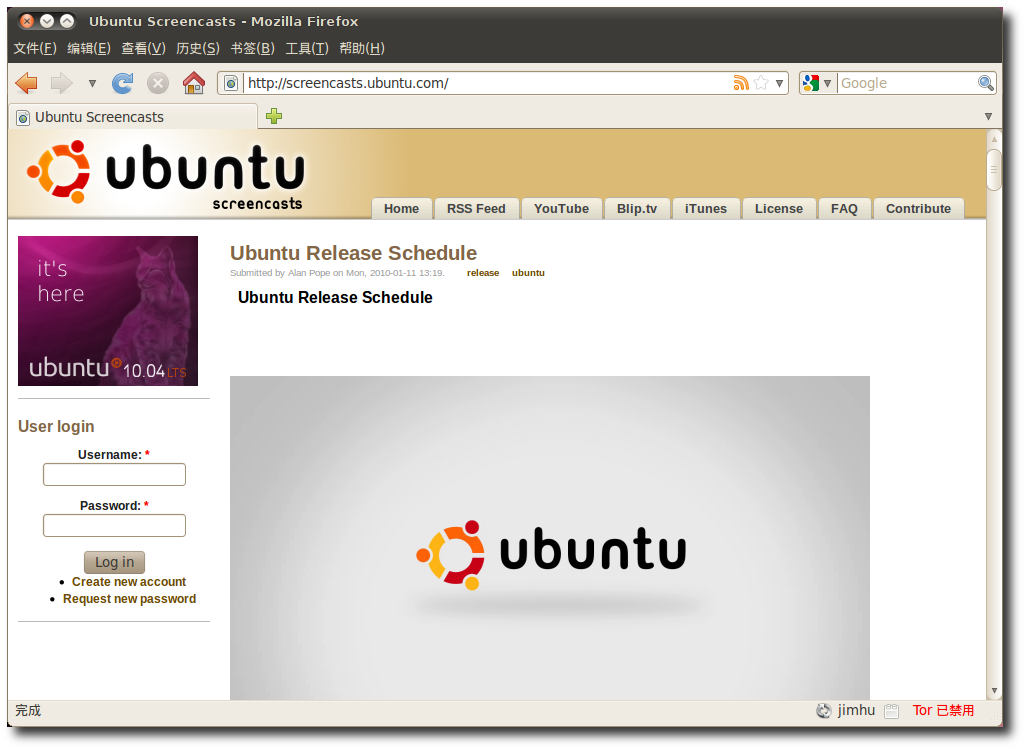Follow the Request new password link

click(x=130, y=599)
